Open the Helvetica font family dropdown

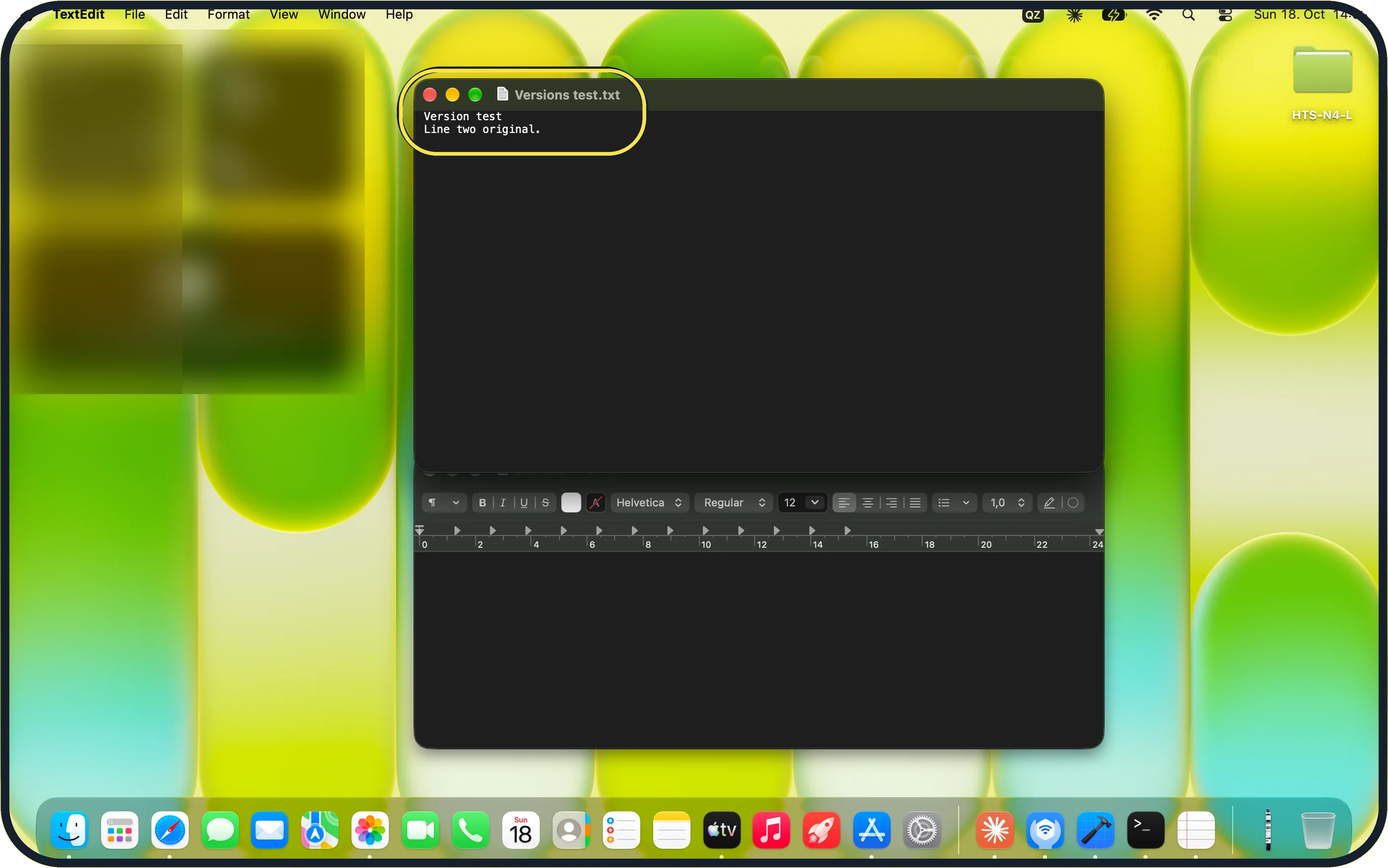pos(650,503)
